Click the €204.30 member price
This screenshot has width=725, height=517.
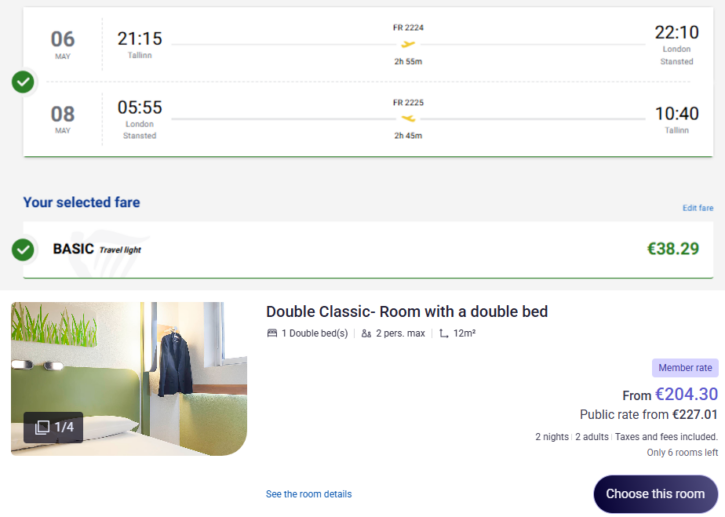click(x=686, y=394)
